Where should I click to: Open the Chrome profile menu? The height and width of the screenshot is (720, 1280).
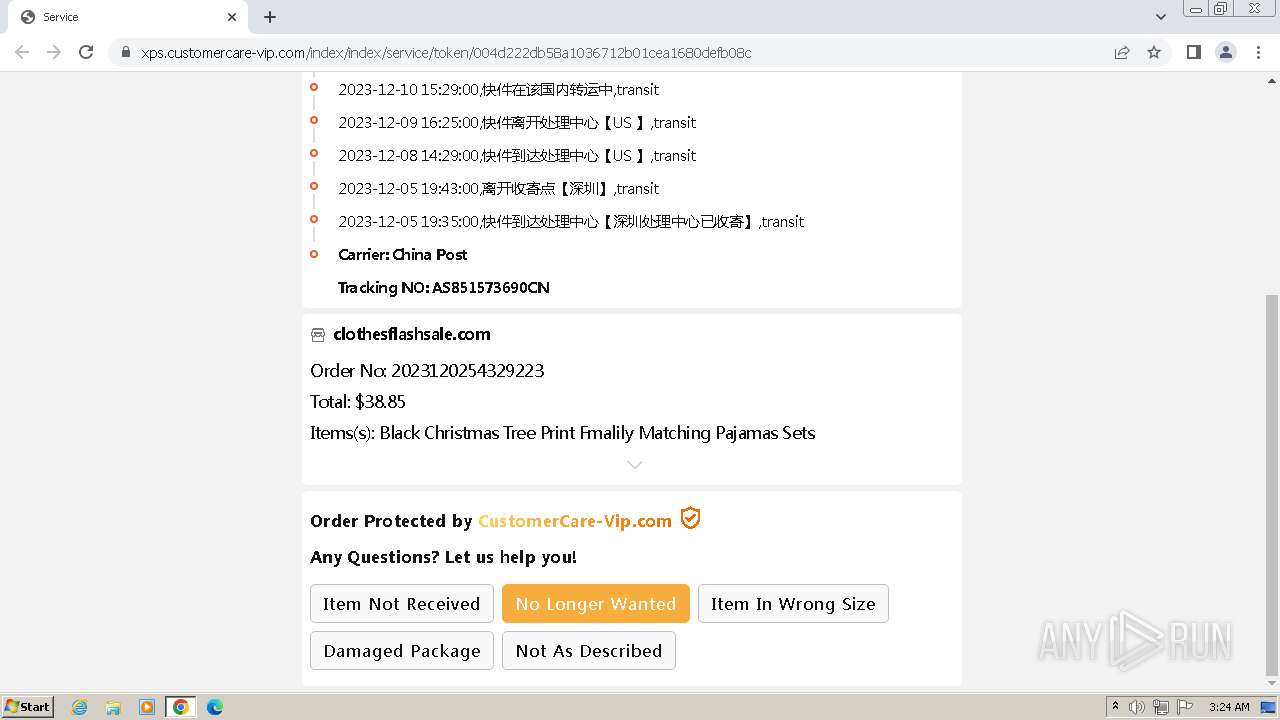[1226, 52]
